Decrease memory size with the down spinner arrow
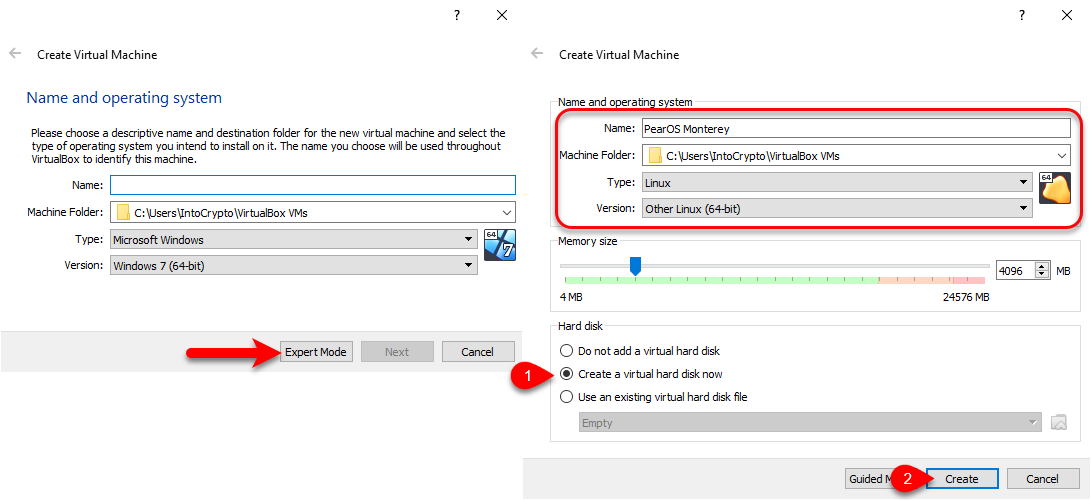1091x500 pixels. point(1042,274)
